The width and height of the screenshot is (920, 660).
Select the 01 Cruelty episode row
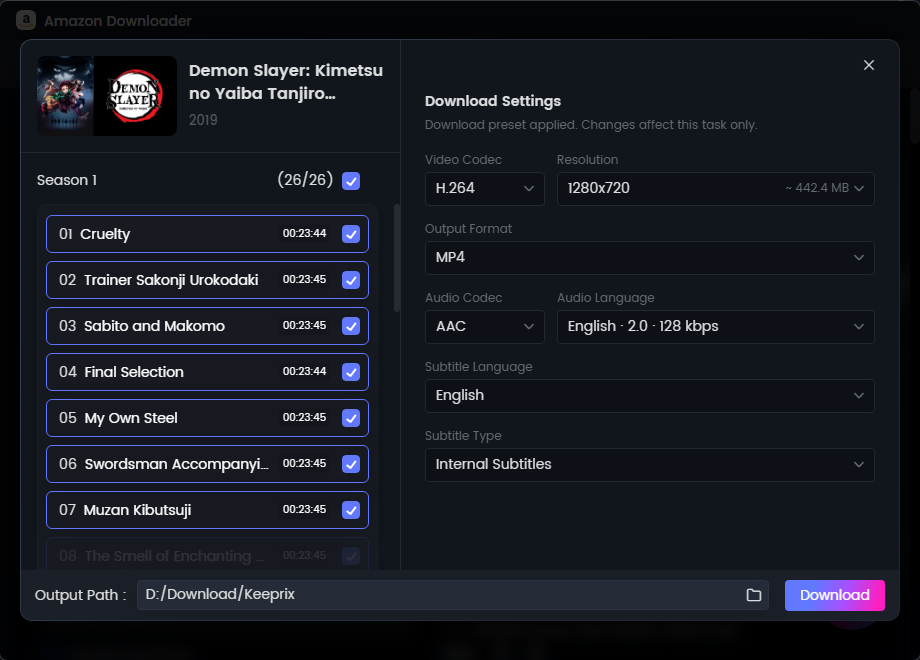[207, 234]
